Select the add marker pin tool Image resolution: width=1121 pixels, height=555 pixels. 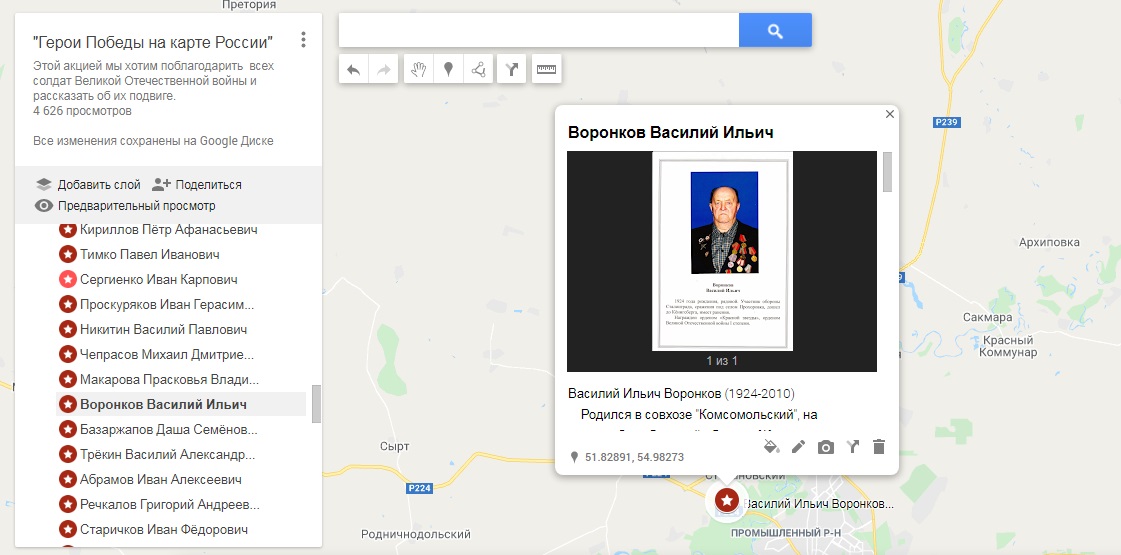coord(448,69)
